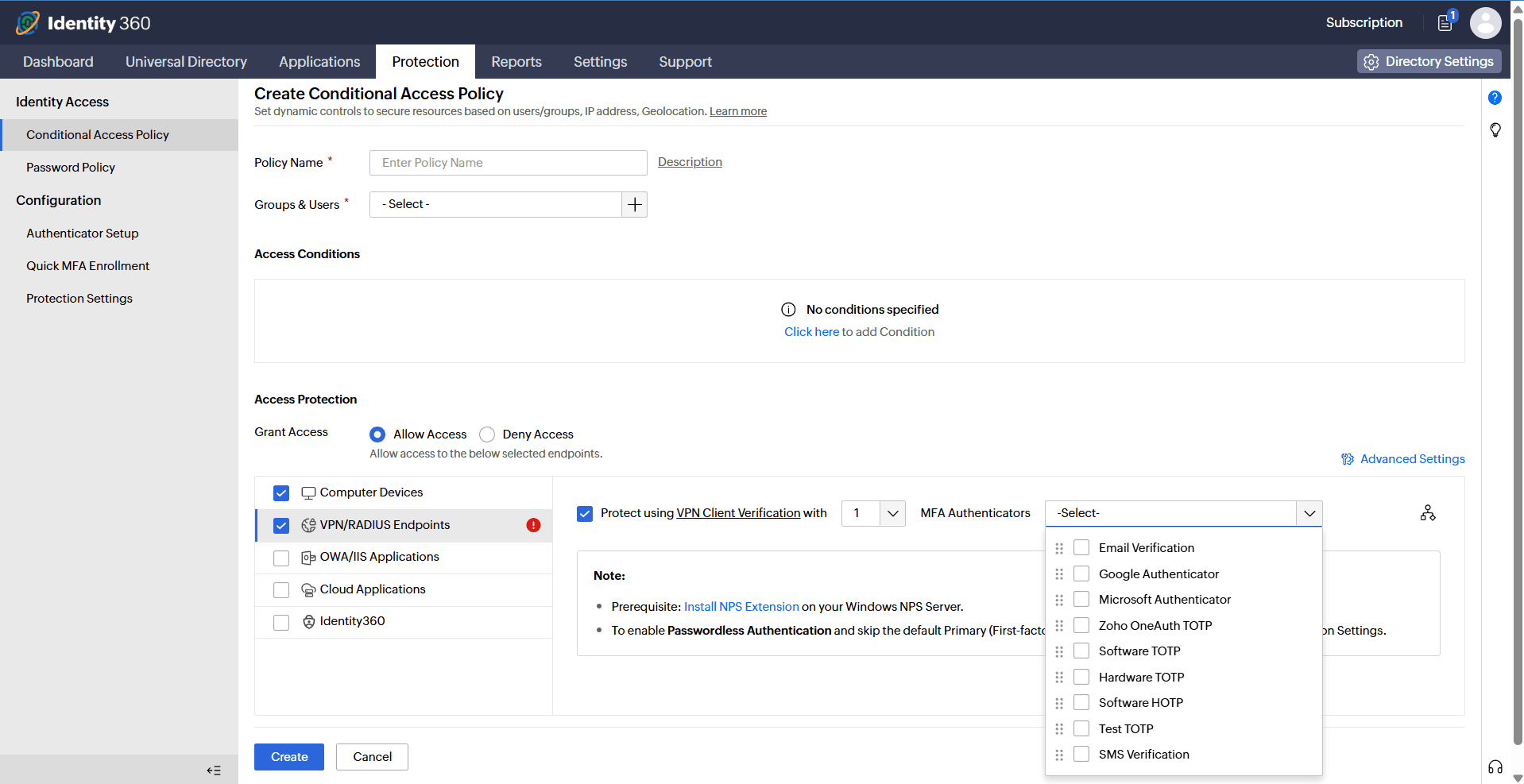The width and height of the screenshot is (1524, 784).
Task: Check the OWA/IIS Applications checkbox
Action: click(x=281, y=558)
